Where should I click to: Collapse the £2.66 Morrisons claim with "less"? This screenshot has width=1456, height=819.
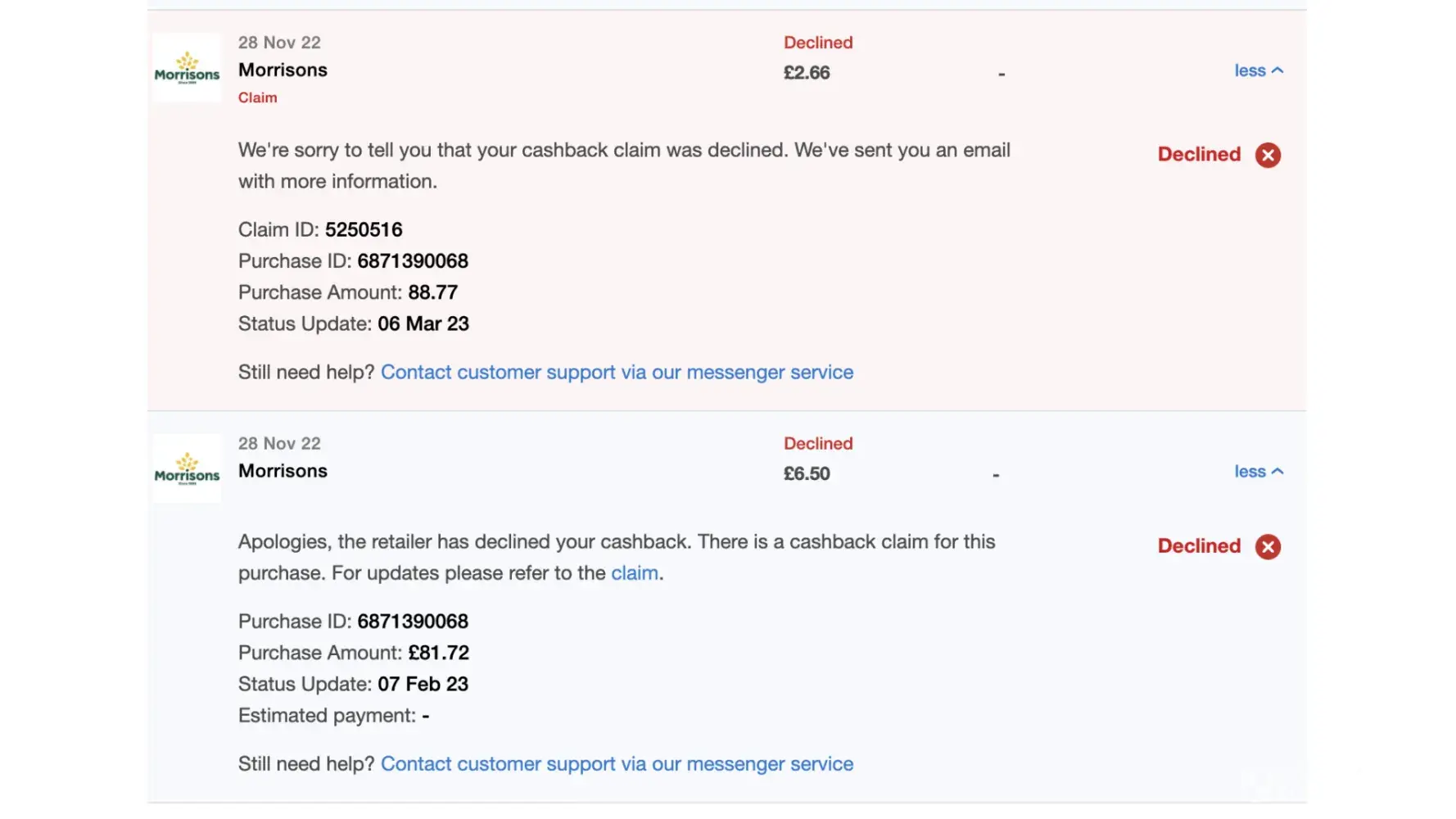point(1258,70)
